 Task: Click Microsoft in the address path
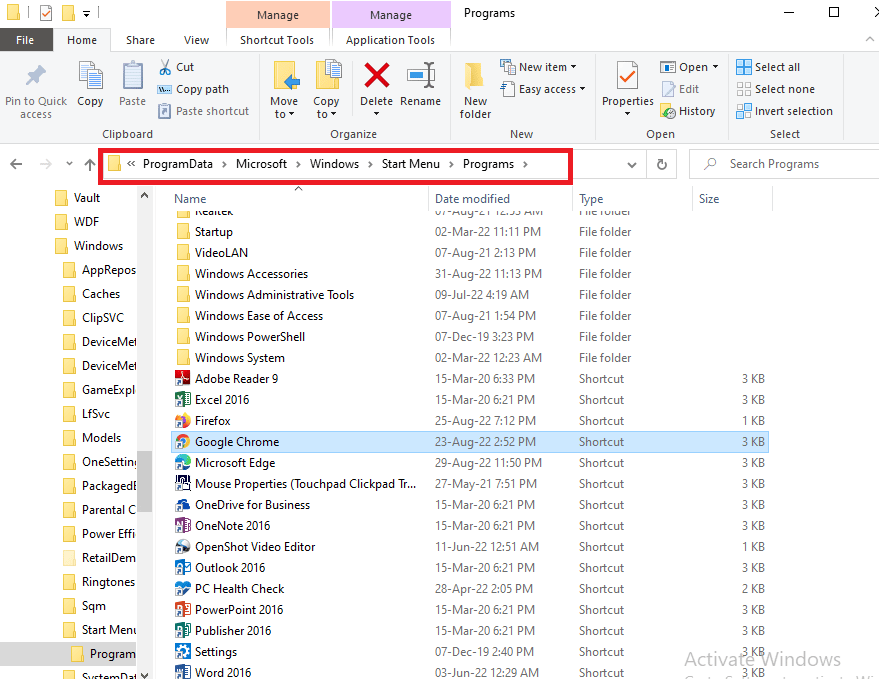click(x=261, y=164)
